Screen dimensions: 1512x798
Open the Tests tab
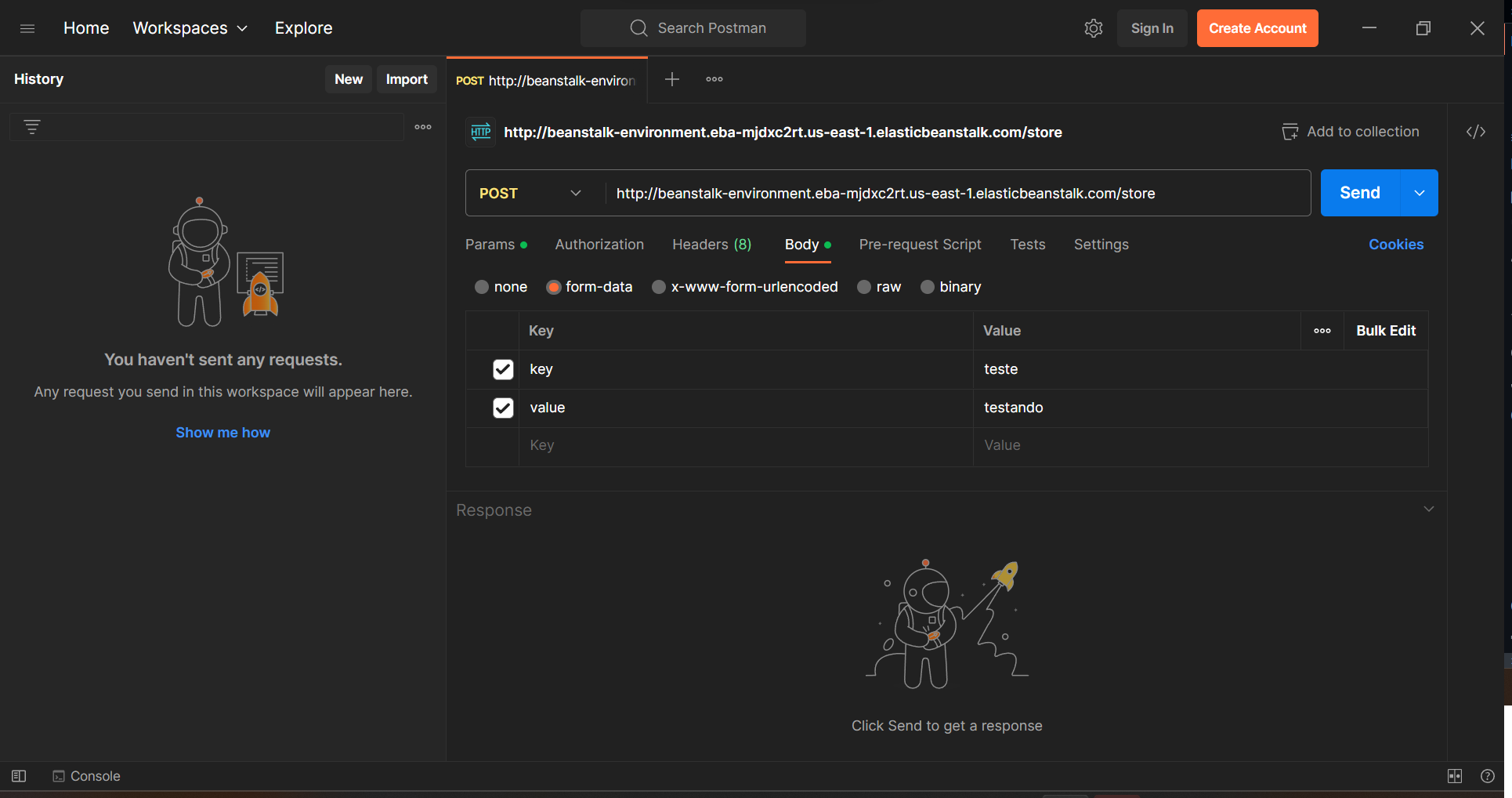pos(1028,245)
